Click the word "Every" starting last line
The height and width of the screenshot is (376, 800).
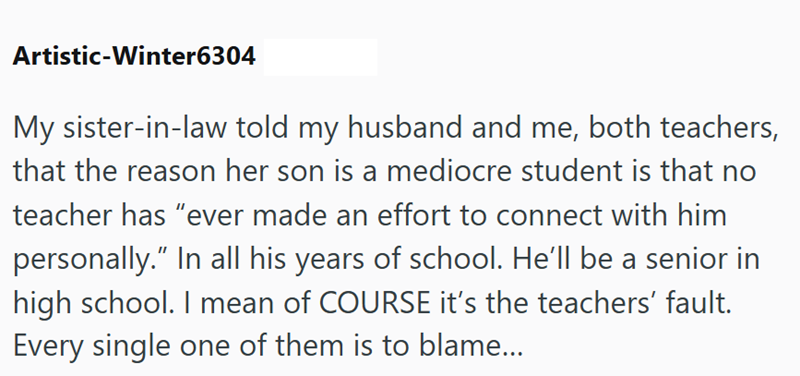coord(47,348)
